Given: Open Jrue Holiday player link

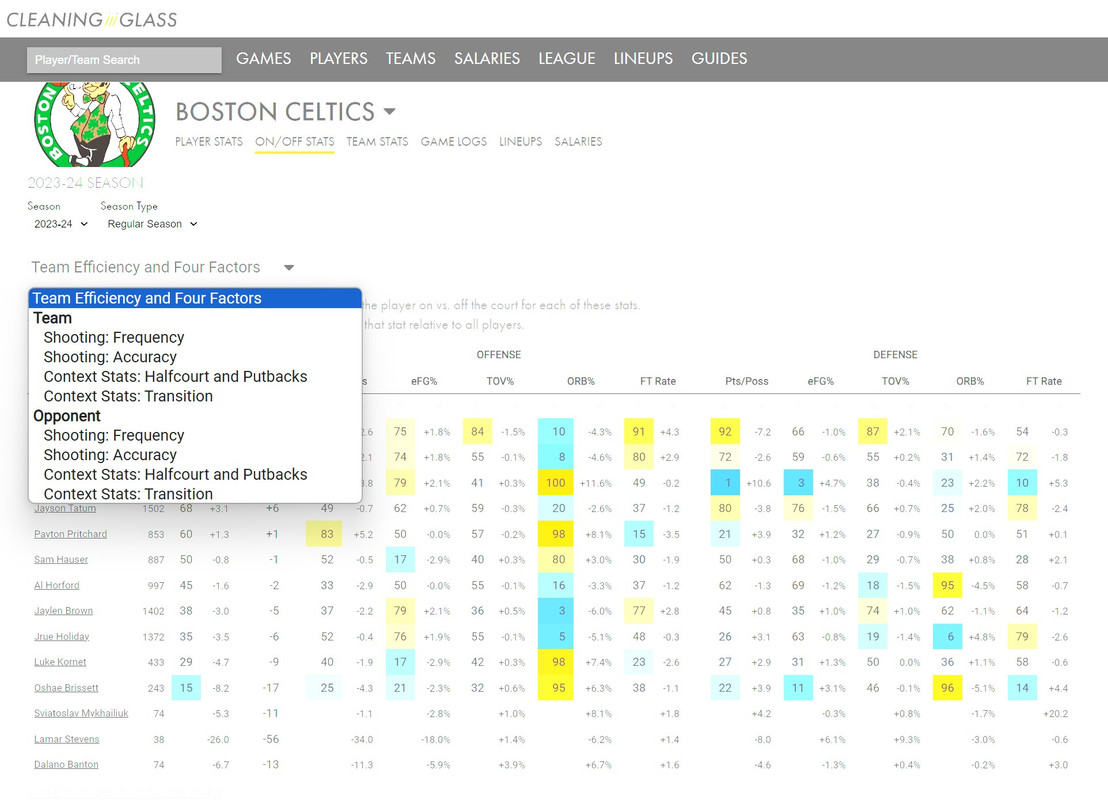Looking at the screenshot, I should click(x=61, y=637).
